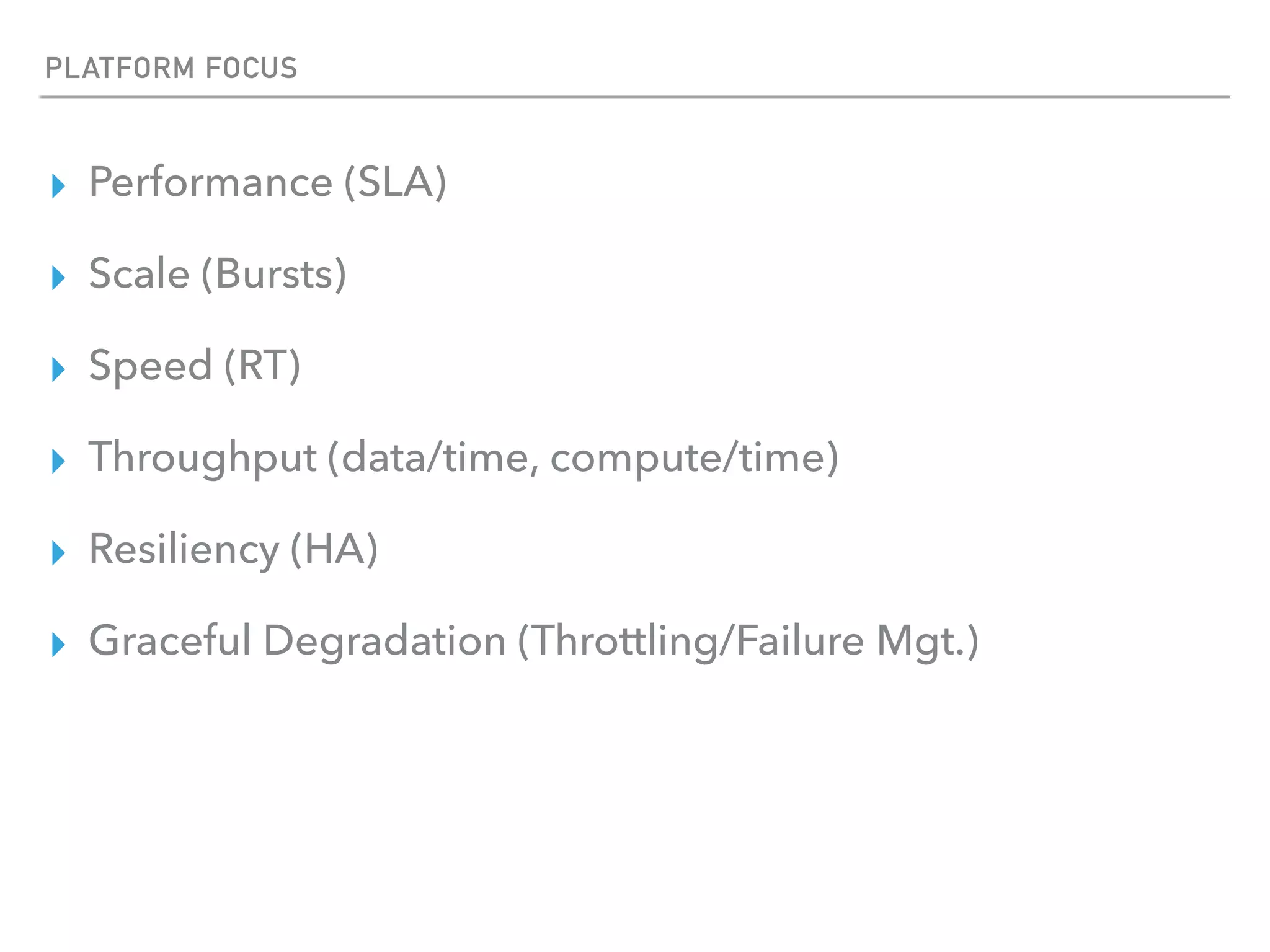Click the word Scale

tap(139, 274)
